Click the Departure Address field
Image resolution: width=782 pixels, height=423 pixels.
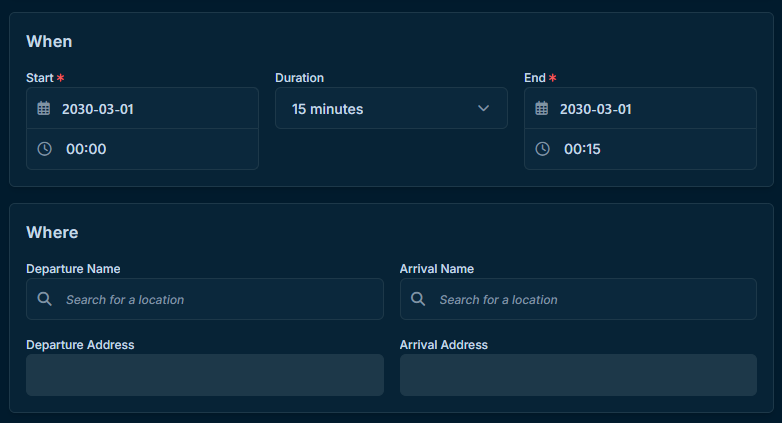205,375
